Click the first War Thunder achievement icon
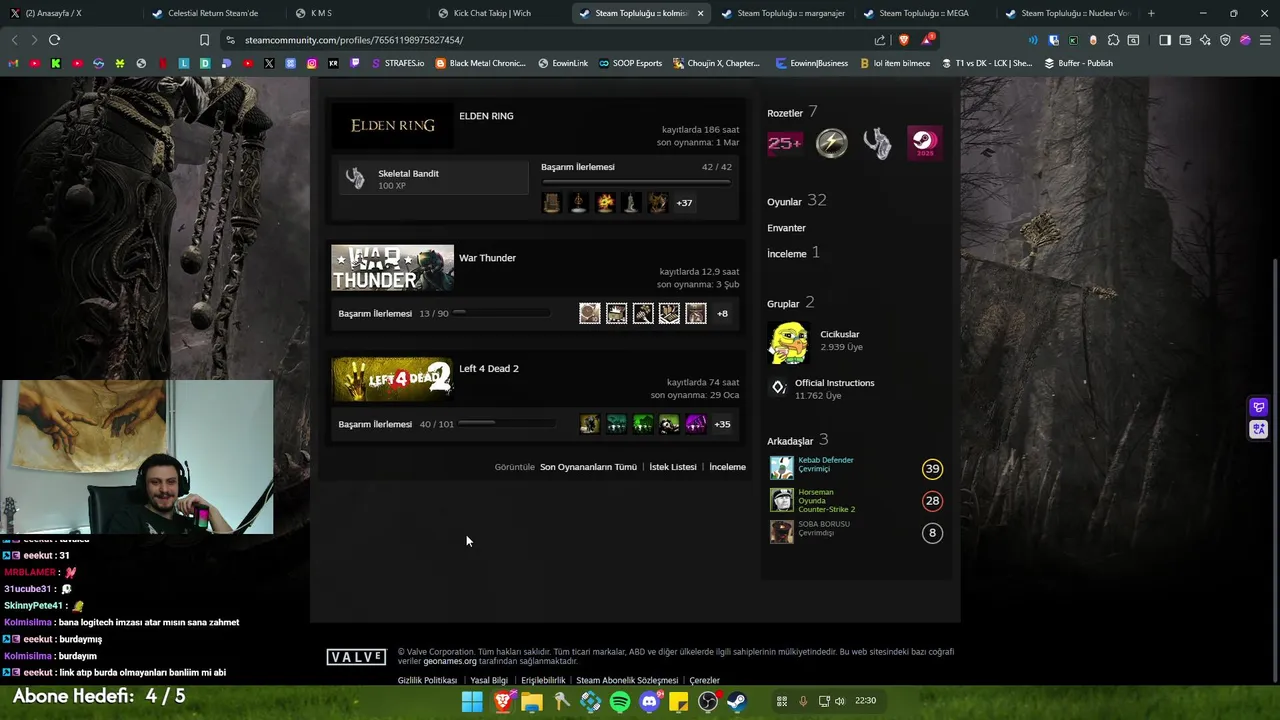The height and width of the screenshot is (720, 1280). click(590, 314)
